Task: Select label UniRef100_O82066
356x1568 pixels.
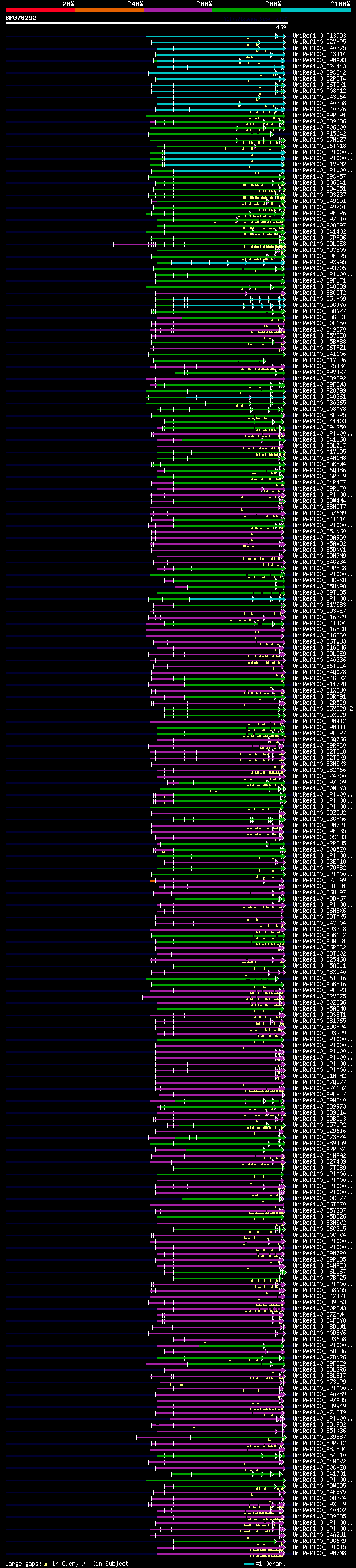Action: (319, 769)
